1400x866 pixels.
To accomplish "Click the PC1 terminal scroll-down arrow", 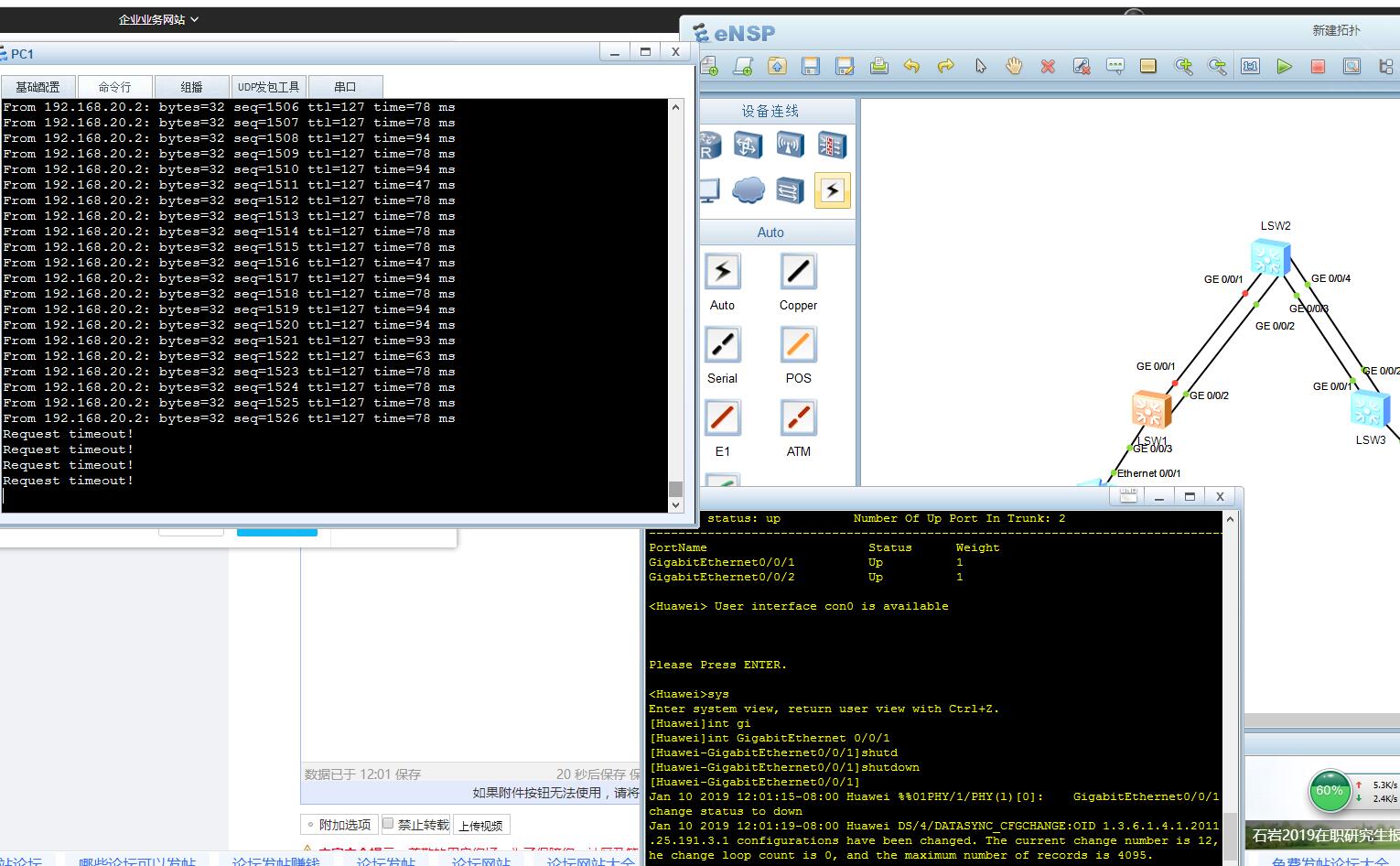I will [676, 504].
